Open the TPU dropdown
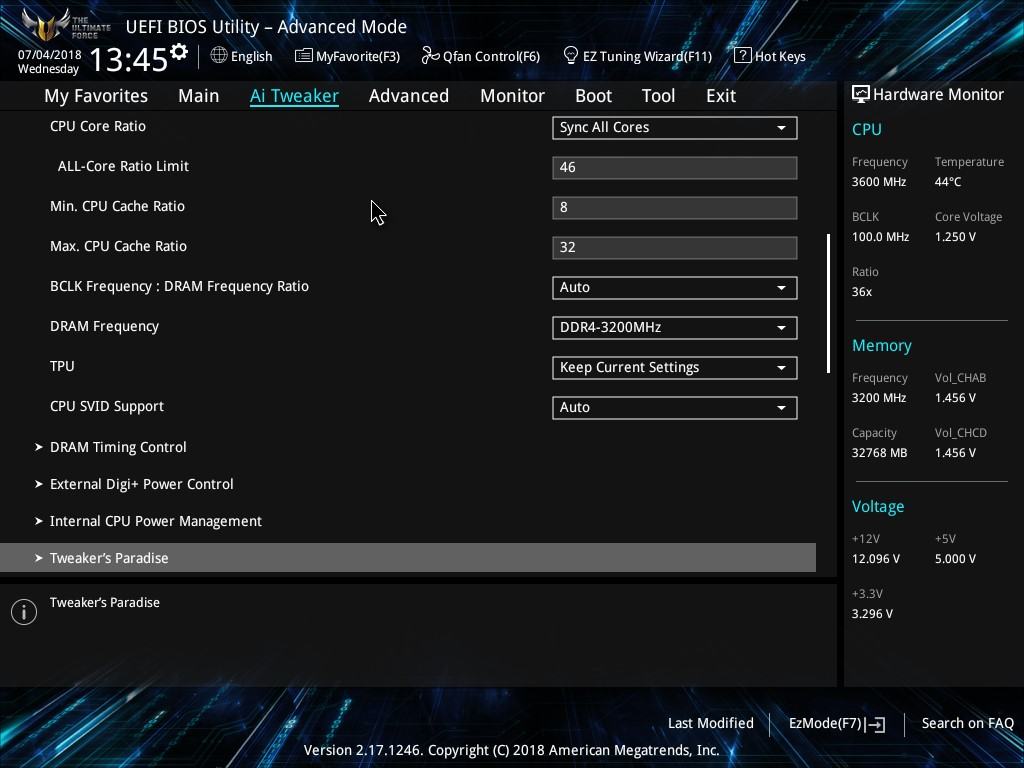Screen dimensions: 1024x768 (675, 368)
